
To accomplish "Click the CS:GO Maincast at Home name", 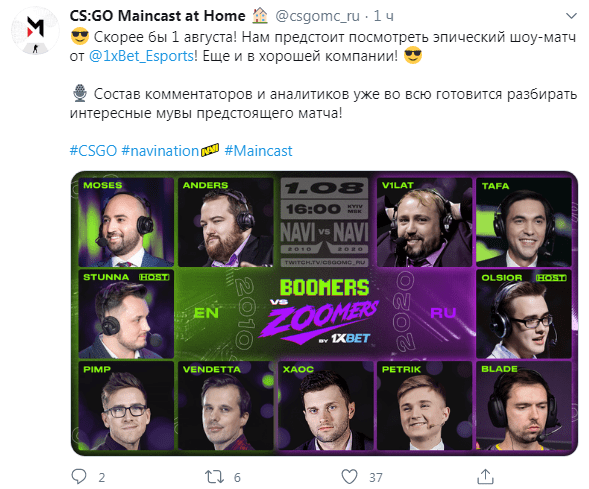I will [157, 16].
